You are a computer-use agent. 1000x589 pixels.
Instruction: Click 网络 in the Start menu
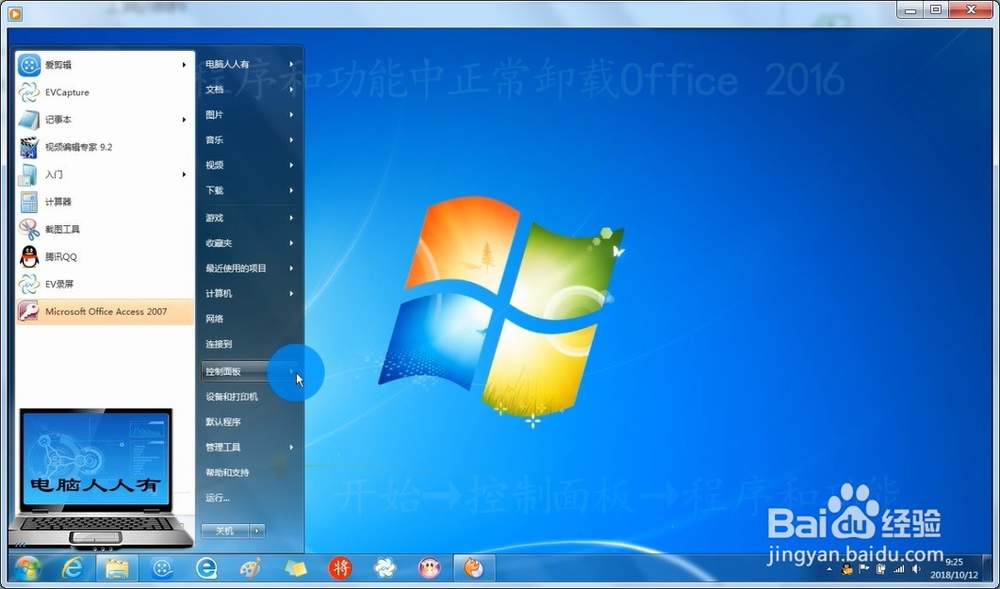[250, 319]
